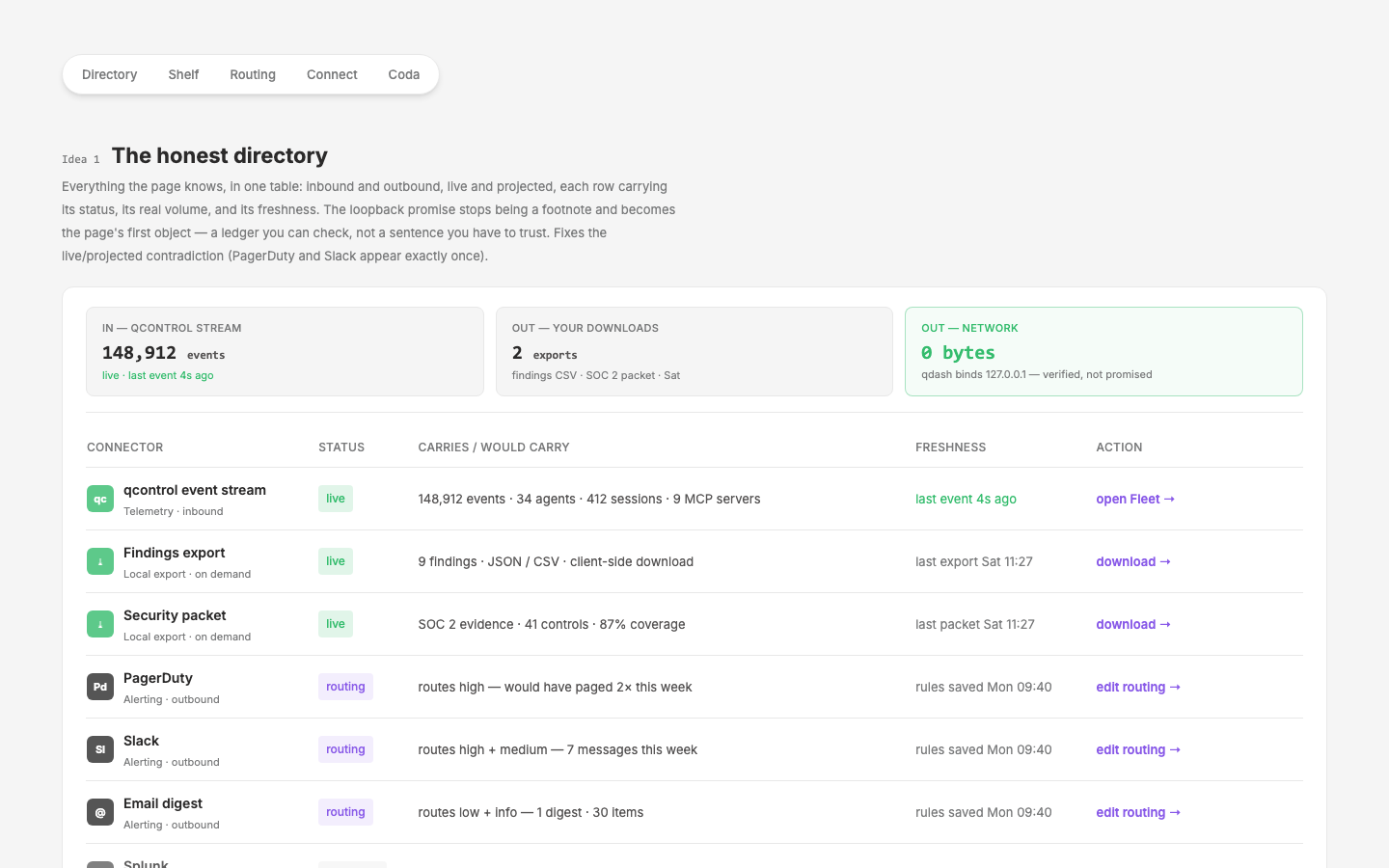Switch to the Shelf tab

coord(183,74)
